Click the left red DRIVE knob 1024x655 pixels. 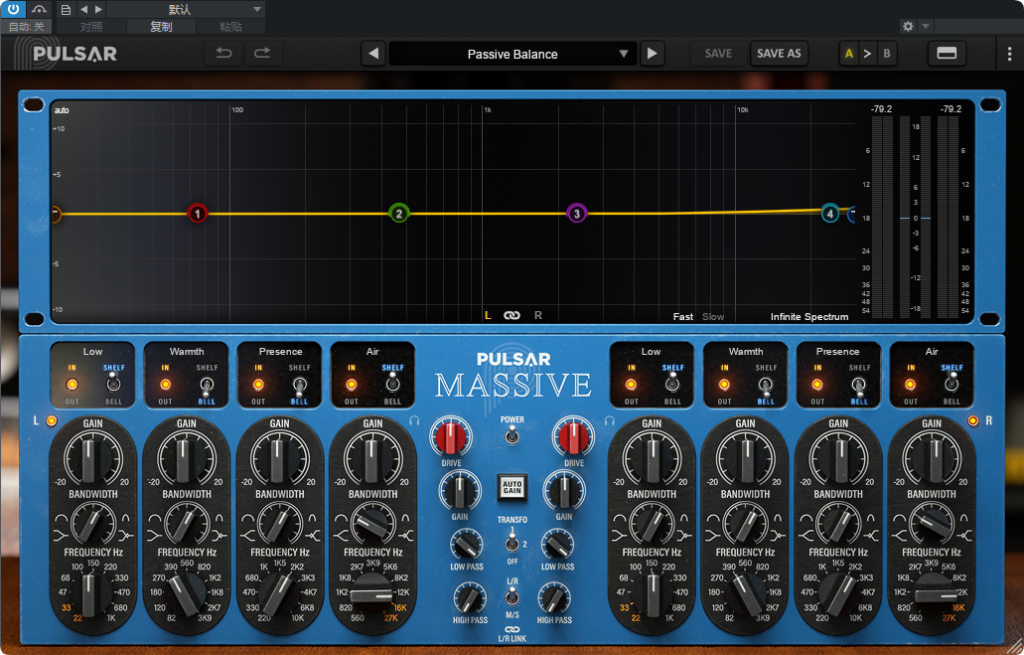(x=451, y=437)
